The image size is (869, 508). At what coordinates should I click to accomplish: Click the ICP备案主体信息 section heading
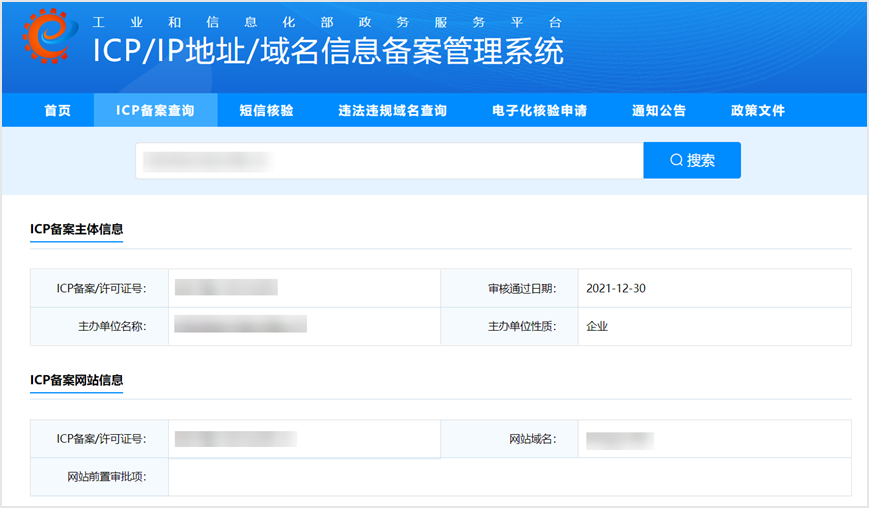click(x=76, y=229)
